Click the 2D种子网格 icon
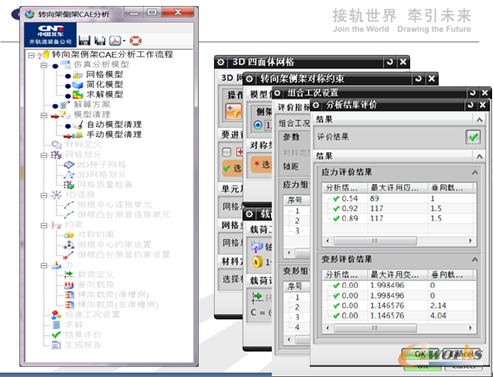The height and width of the screenshot is (377, 493). point(69,165)
